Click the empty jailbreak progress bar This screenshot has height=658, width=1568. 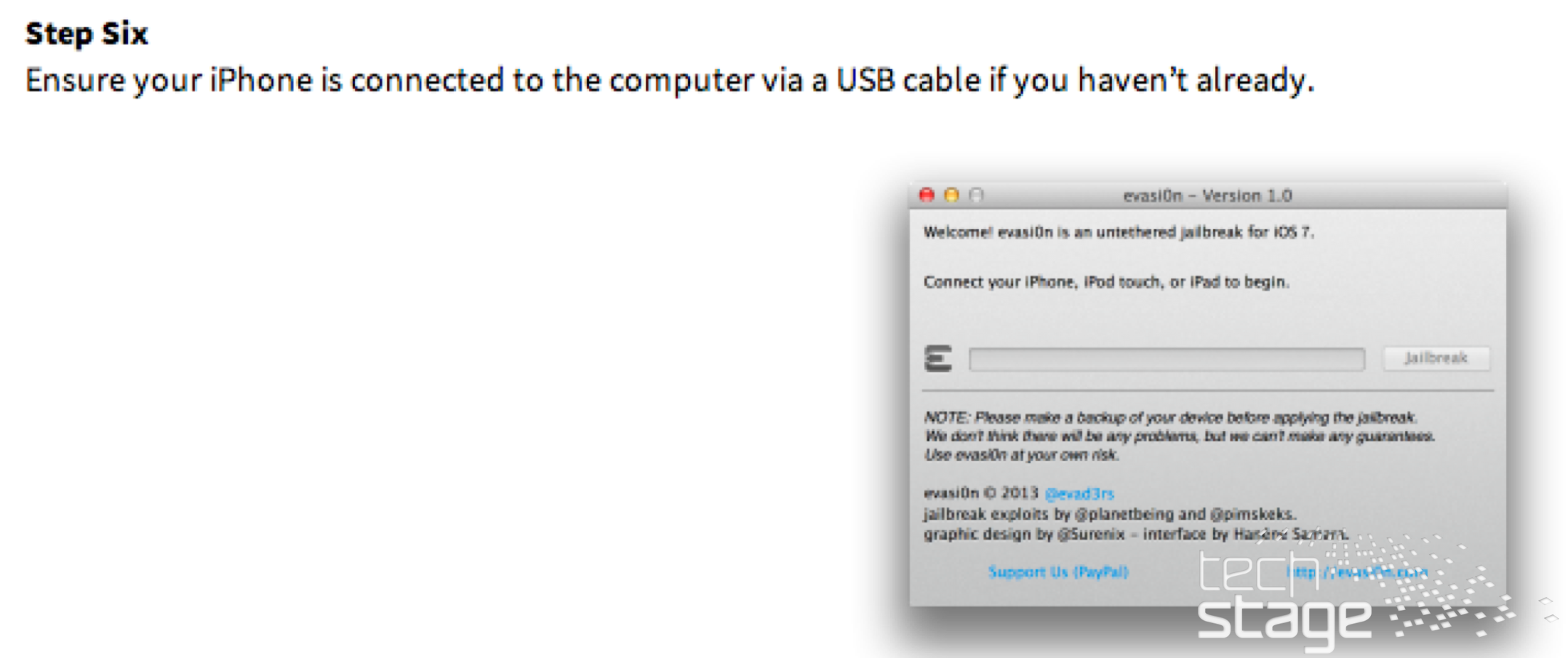[1167, 359]
